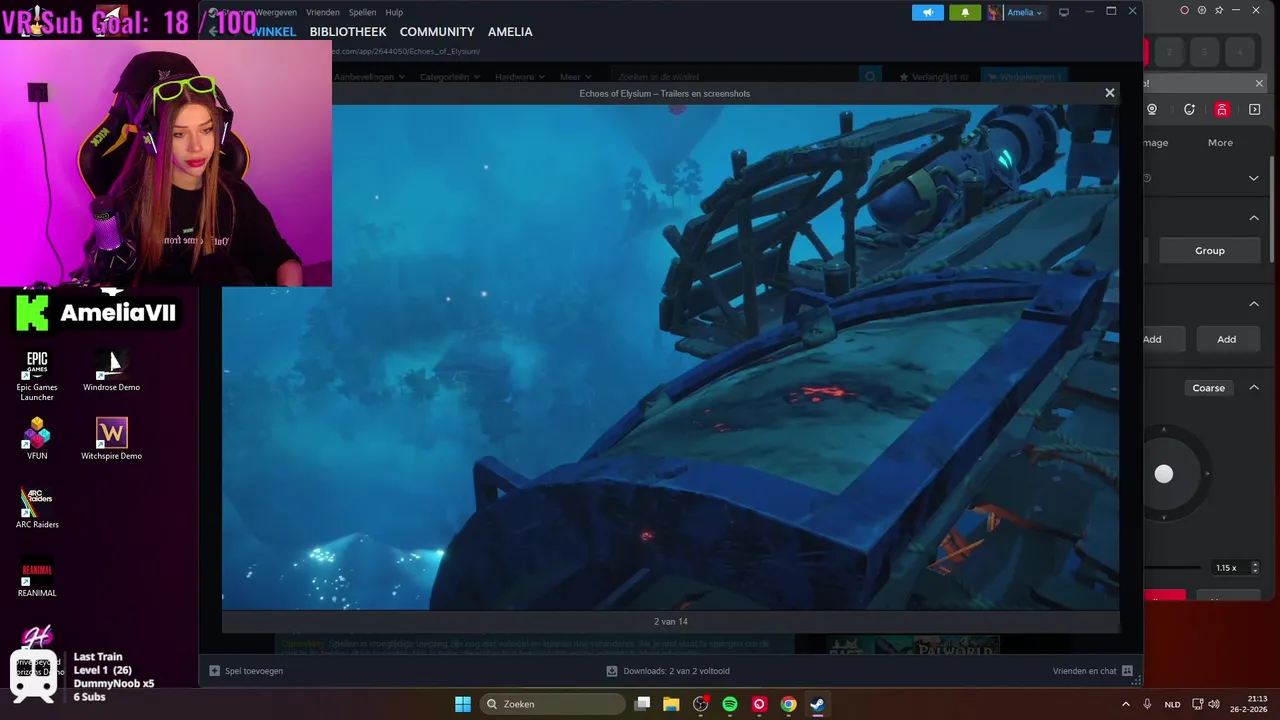Open the Windows Start menu
This screenshot has width=1280, height=720.
click(x=463, y=704)
